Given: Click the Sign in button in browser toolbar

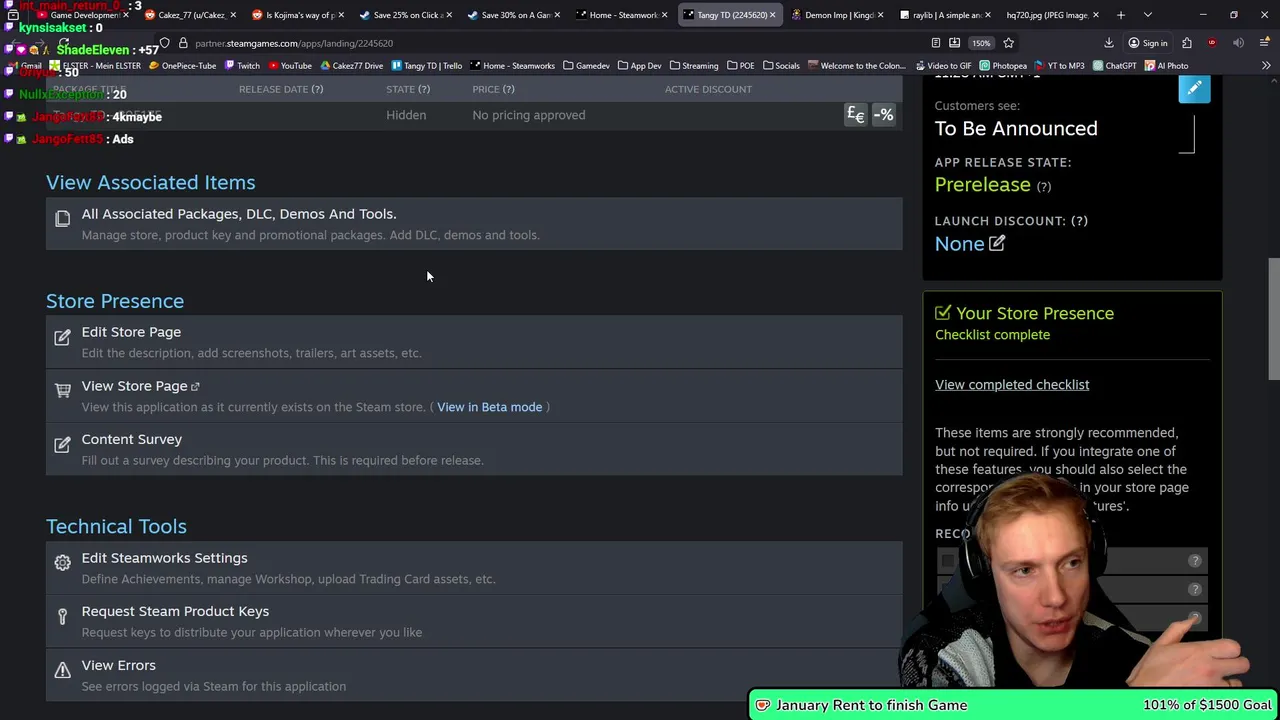Looking at the screenshot, I should pyautogui.click(x=1147, y=43).
